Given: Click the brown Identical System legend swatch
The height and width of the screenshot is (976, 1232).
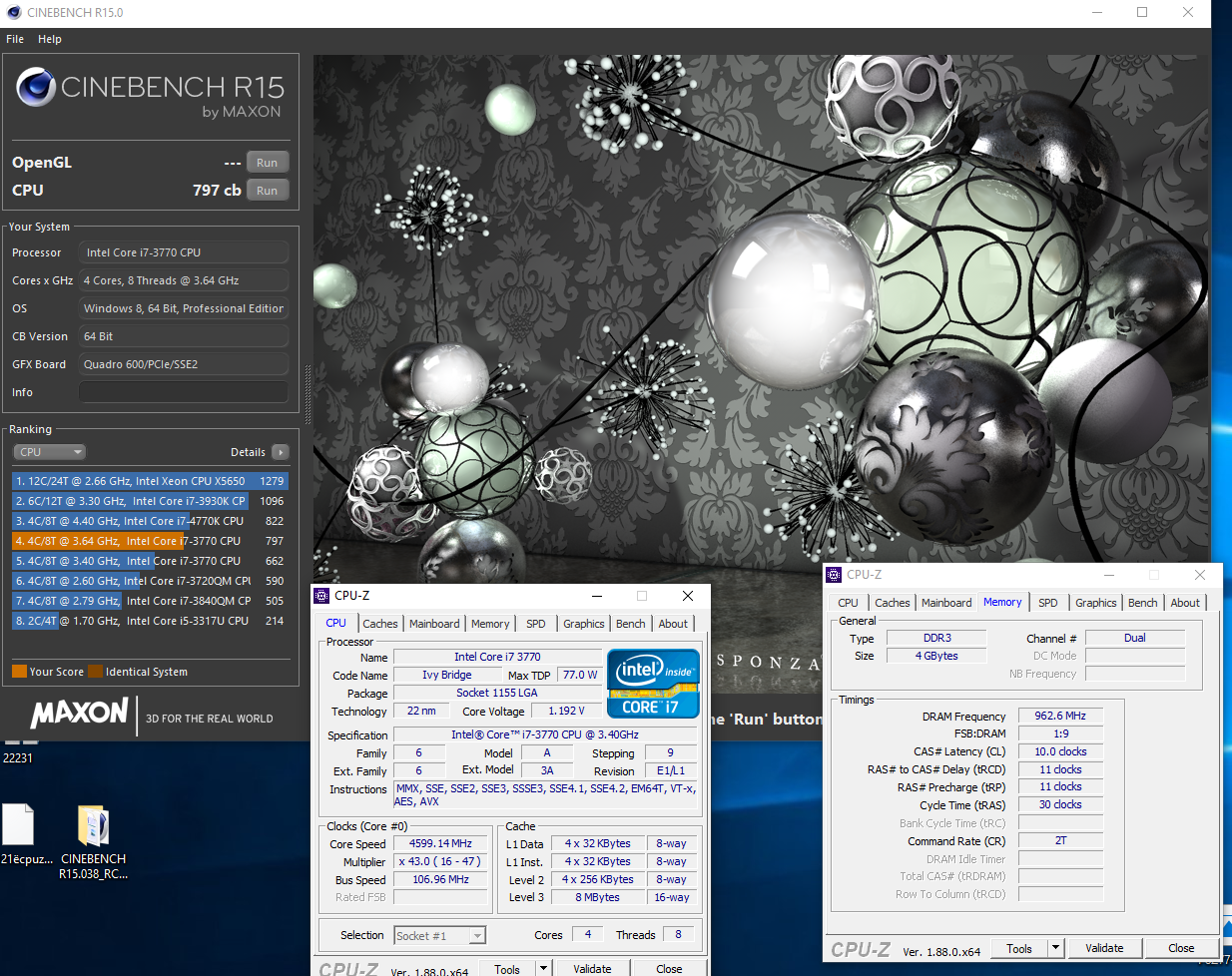Looking at the screenshot, I should [x=95, y=672].
